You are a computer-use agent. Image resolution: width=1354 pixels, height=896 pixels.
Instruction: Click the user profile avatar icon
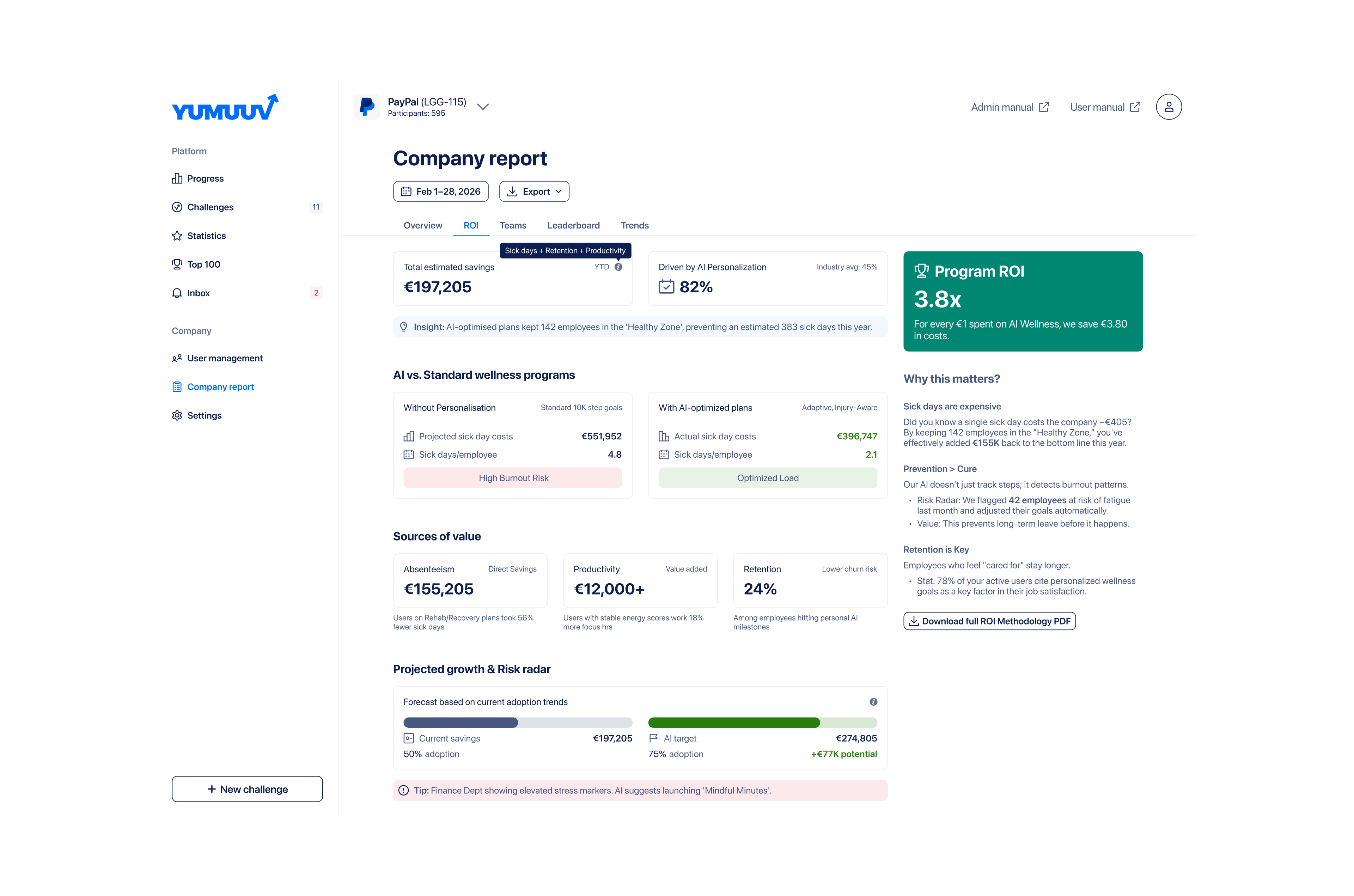pyautogui.click(x=1168, y=107)
